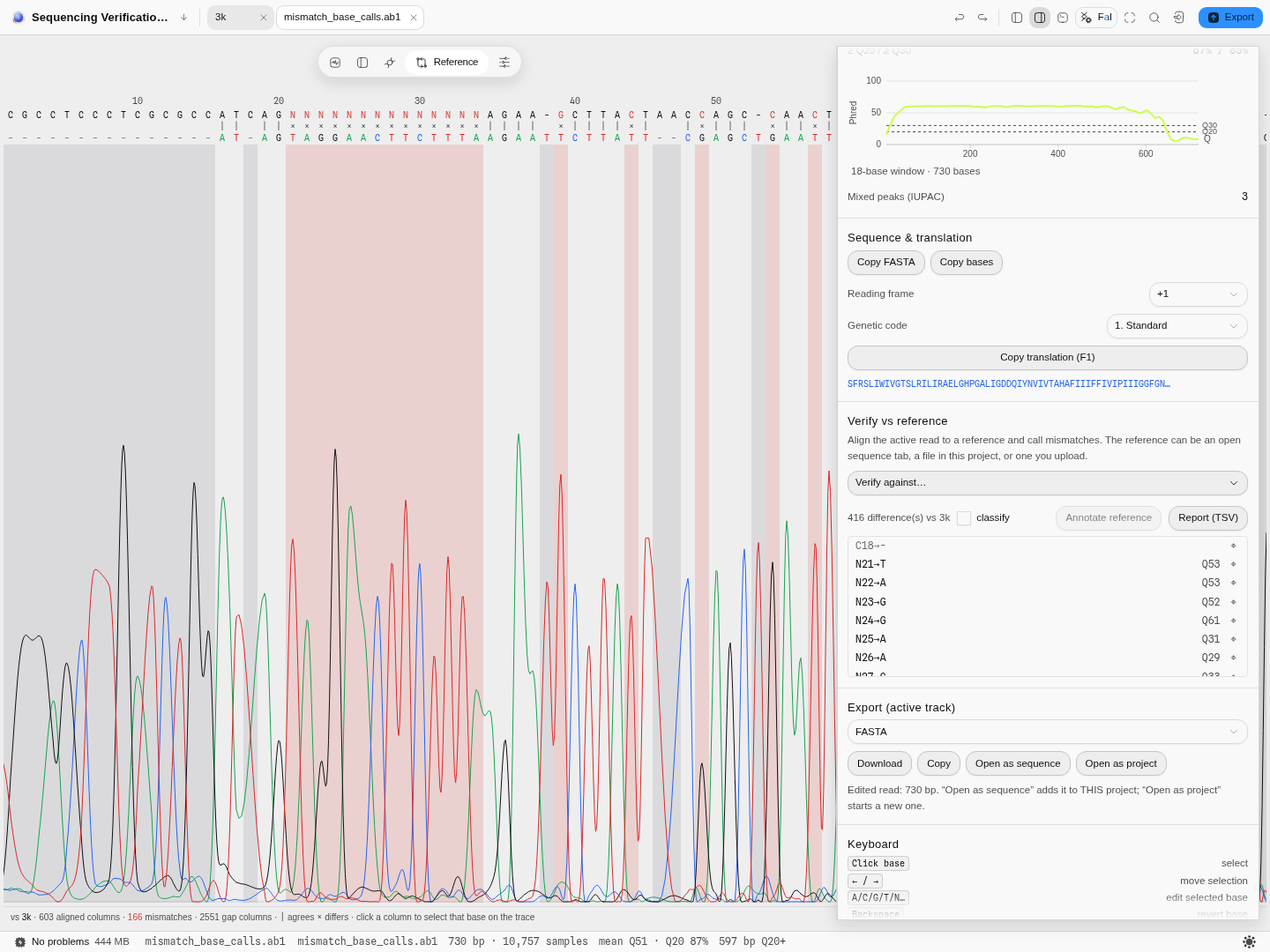Select the N21→T difference row
The width and height of the screenshot is (1270, 952).
coord(1048,565)
